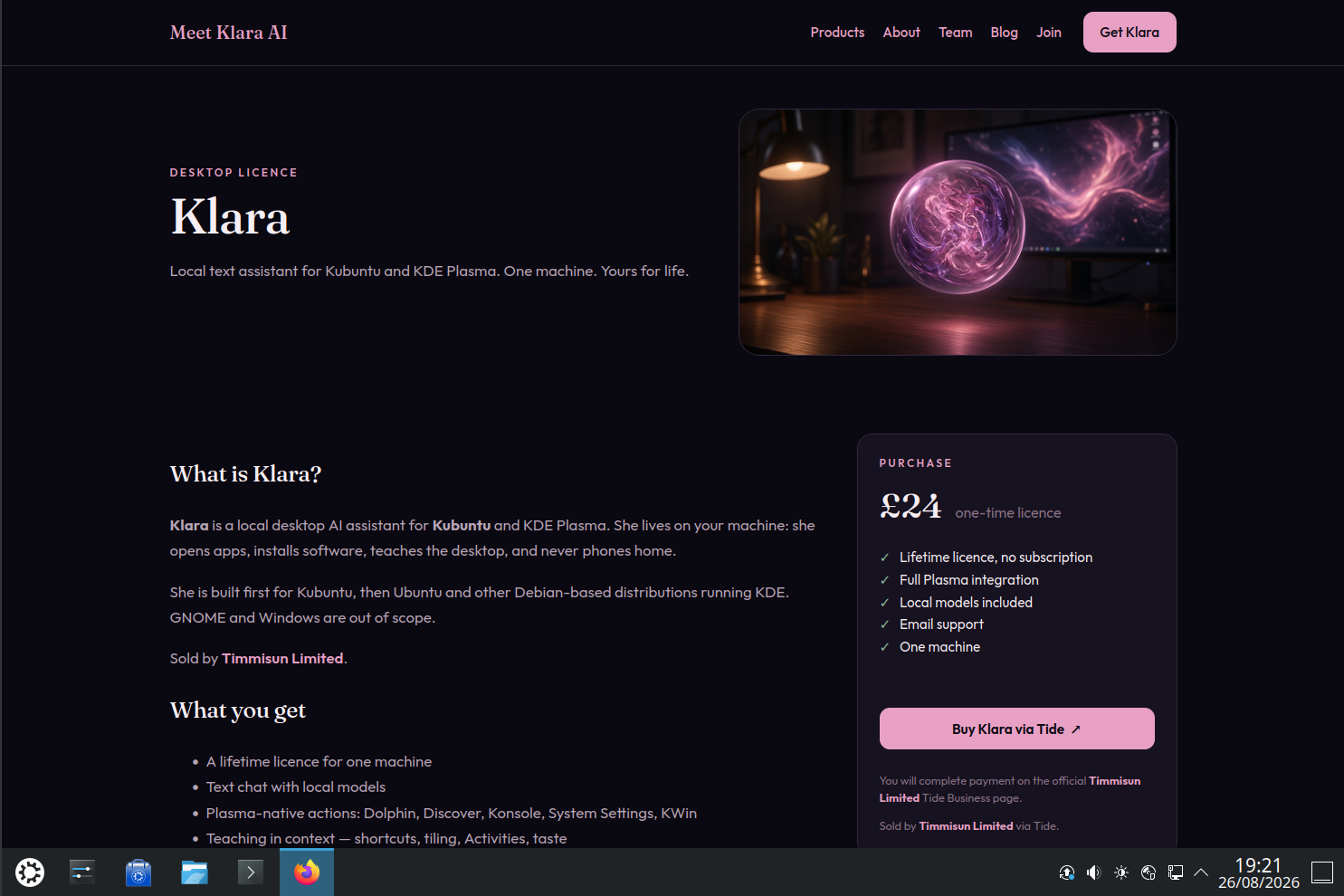Click the 'Plasma-native actions' bullet
Screen dimensions: 1344x896
pos(452,814)
